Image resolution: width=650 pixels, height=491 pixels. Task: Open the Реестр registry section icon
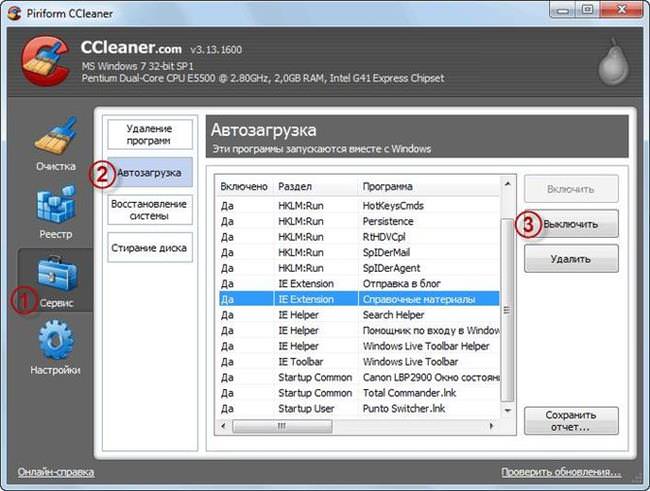pos(56,205)
